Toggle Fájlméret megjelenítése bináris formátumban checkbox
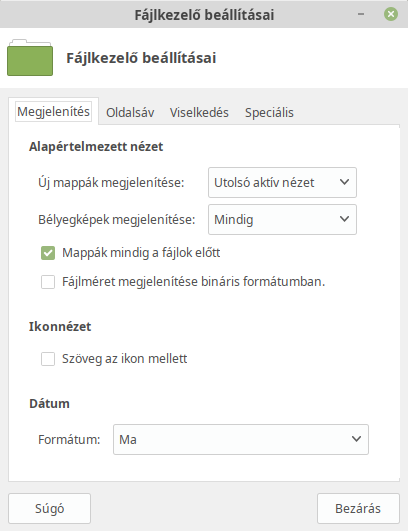The image size is (408, 531). (x=48, y=282)
